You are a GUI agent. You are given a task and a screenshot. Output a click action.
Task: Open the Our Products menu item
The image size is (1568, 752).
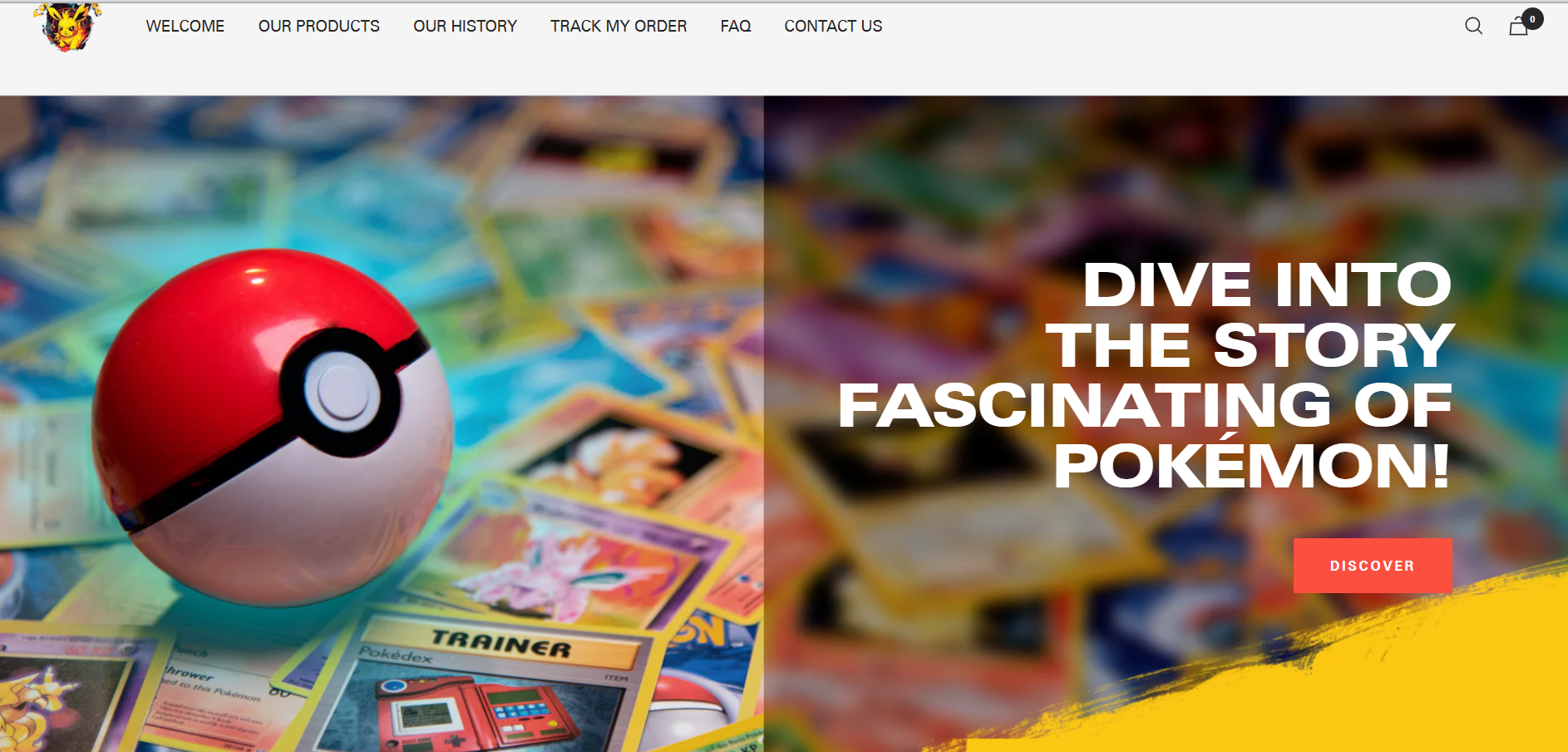(318, 26)
